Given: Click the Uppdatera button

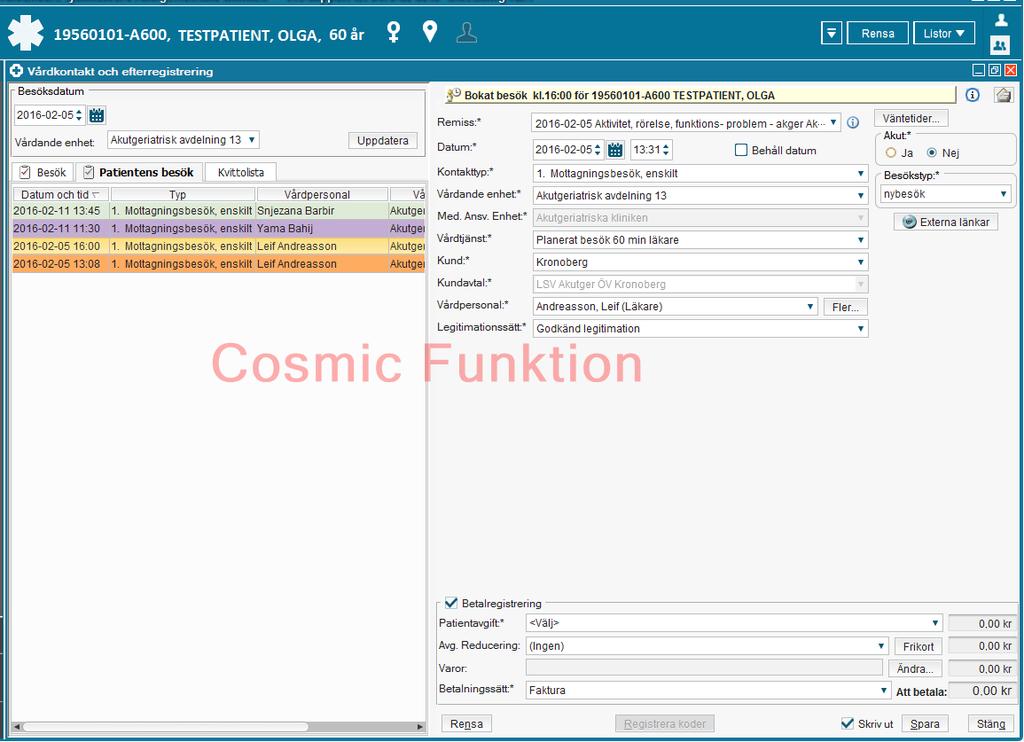Looking at the screenshot, I should tap(383, 140).
